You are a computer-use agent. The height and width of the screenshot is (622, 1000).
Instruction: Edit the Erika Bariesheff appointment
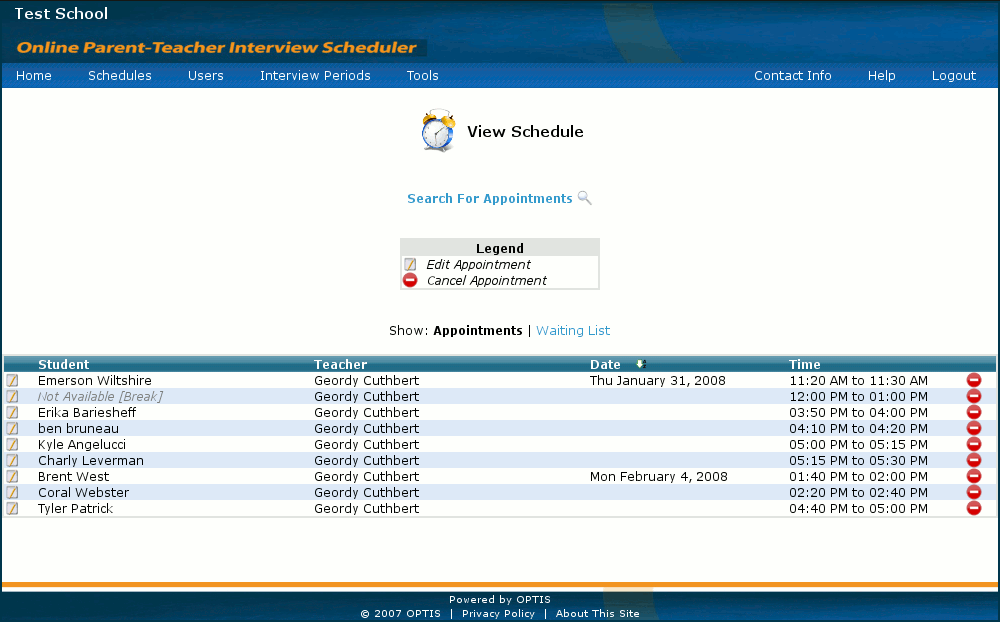12,413
